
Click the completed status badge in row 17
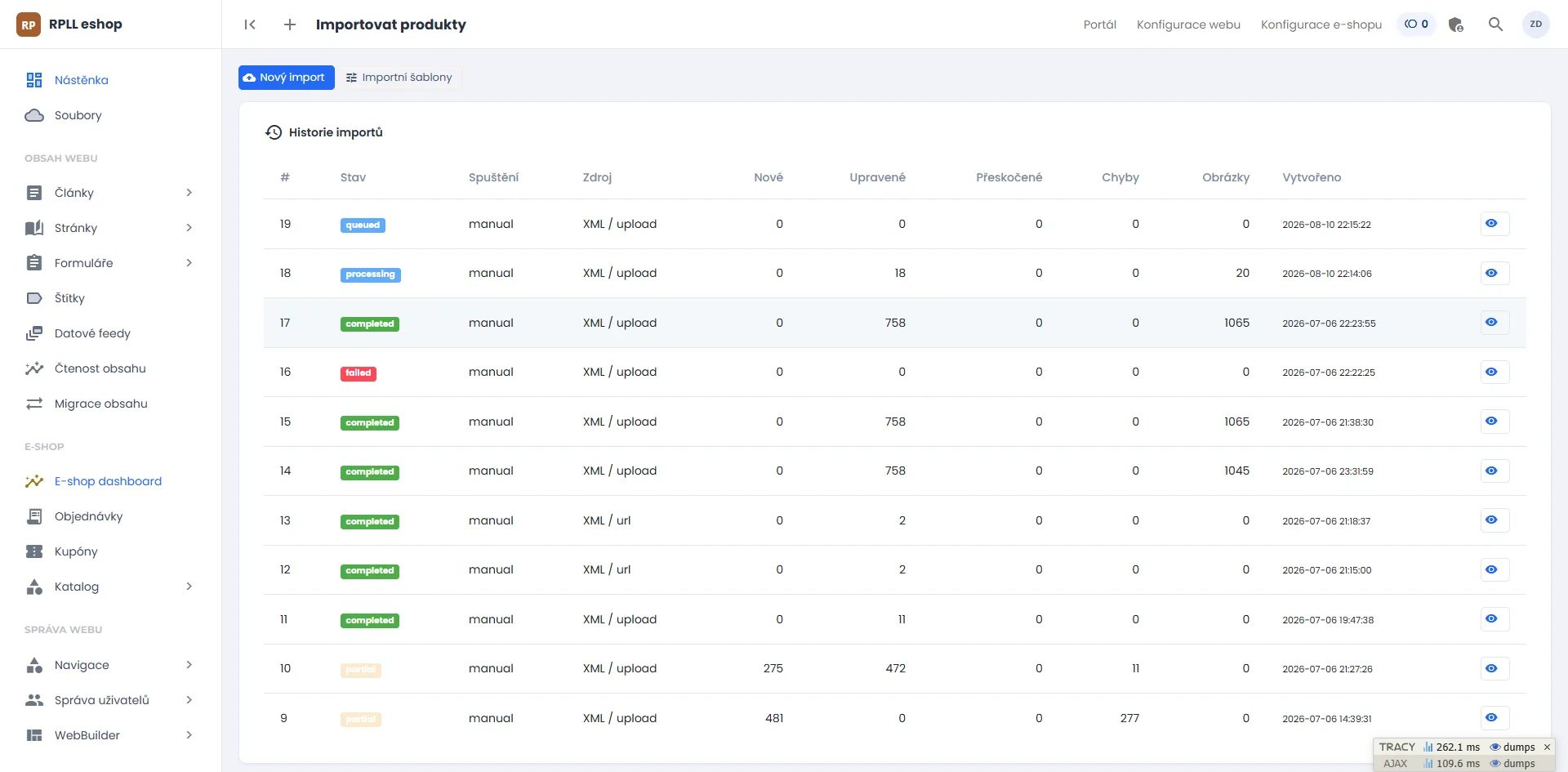pyautogui.click(x=370, y=324)
